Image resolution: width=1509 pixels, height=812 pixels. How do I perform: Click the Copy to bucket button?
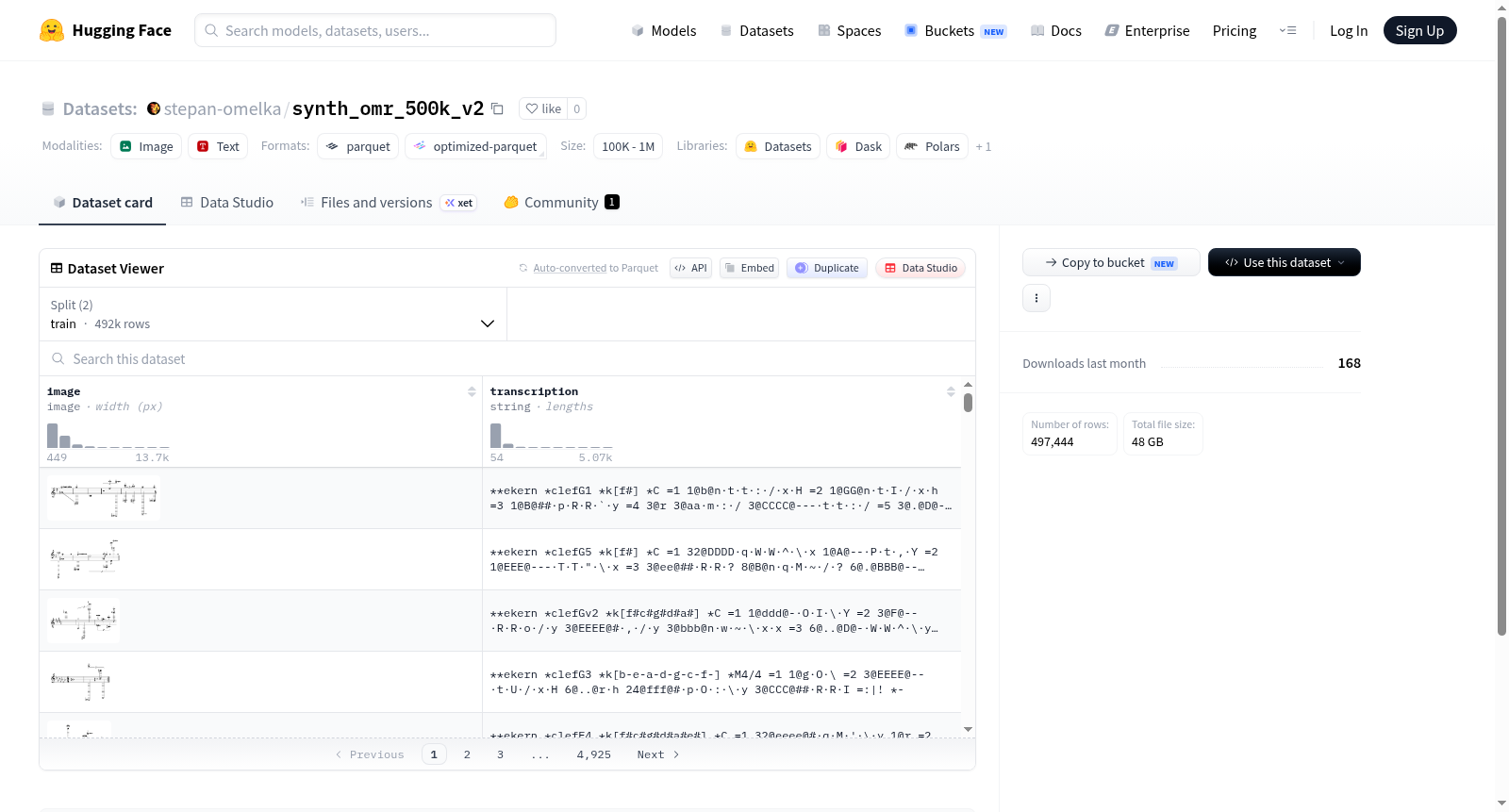(x=1111, y=262)
